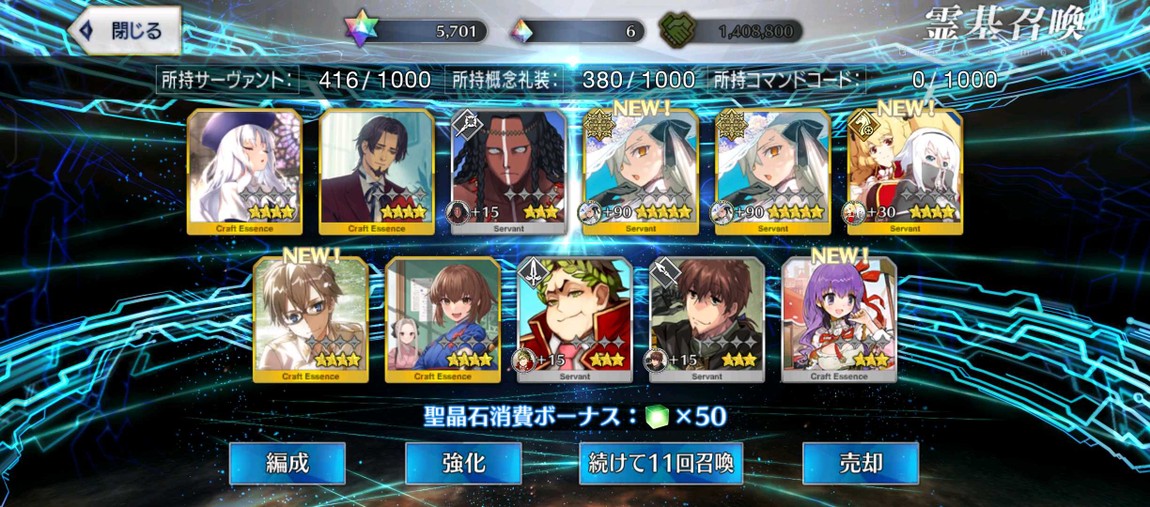Click the rainbow Saint Quartz star icon
Viewport: 1150px width, 507px height.
coord(359,30)
